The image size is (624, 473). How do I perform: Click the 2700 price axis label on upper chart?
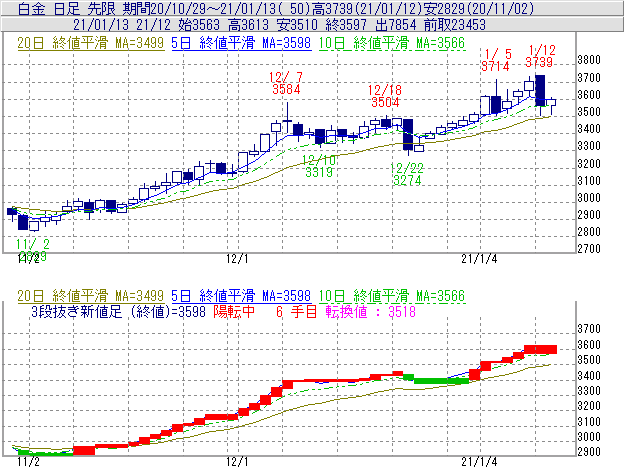point(589,249)
